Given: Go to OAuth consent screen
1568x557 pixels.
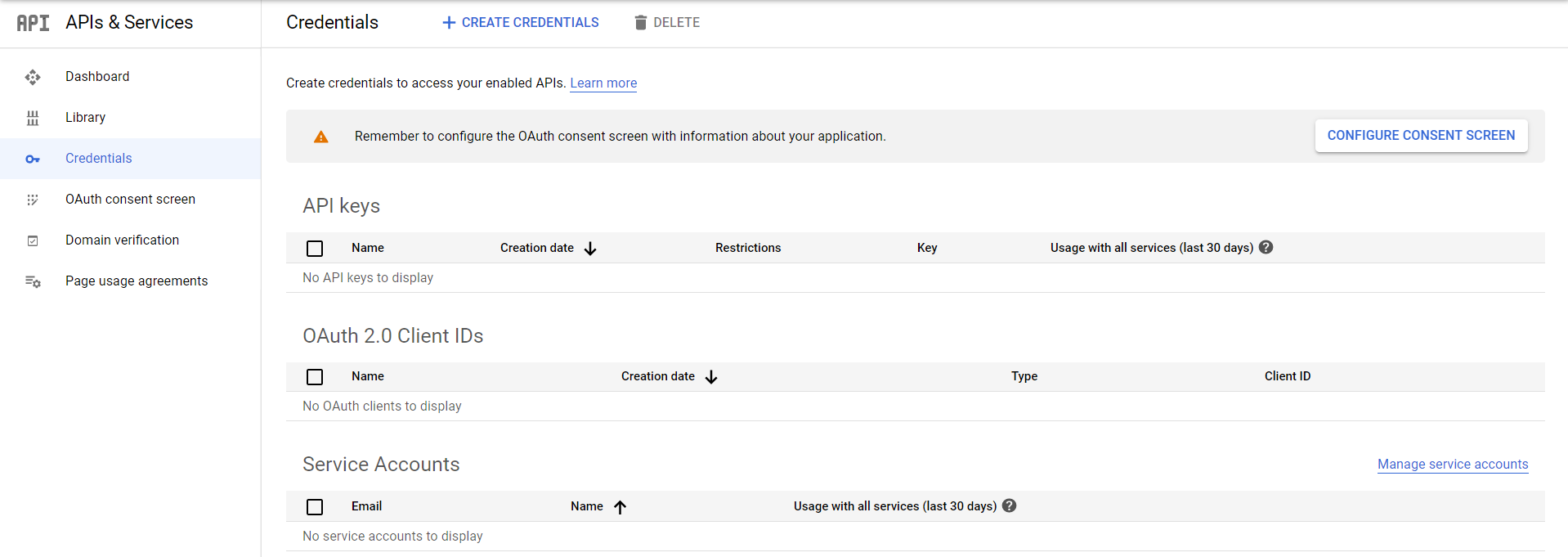Looking at the screenshot, I should coord(131,200).
